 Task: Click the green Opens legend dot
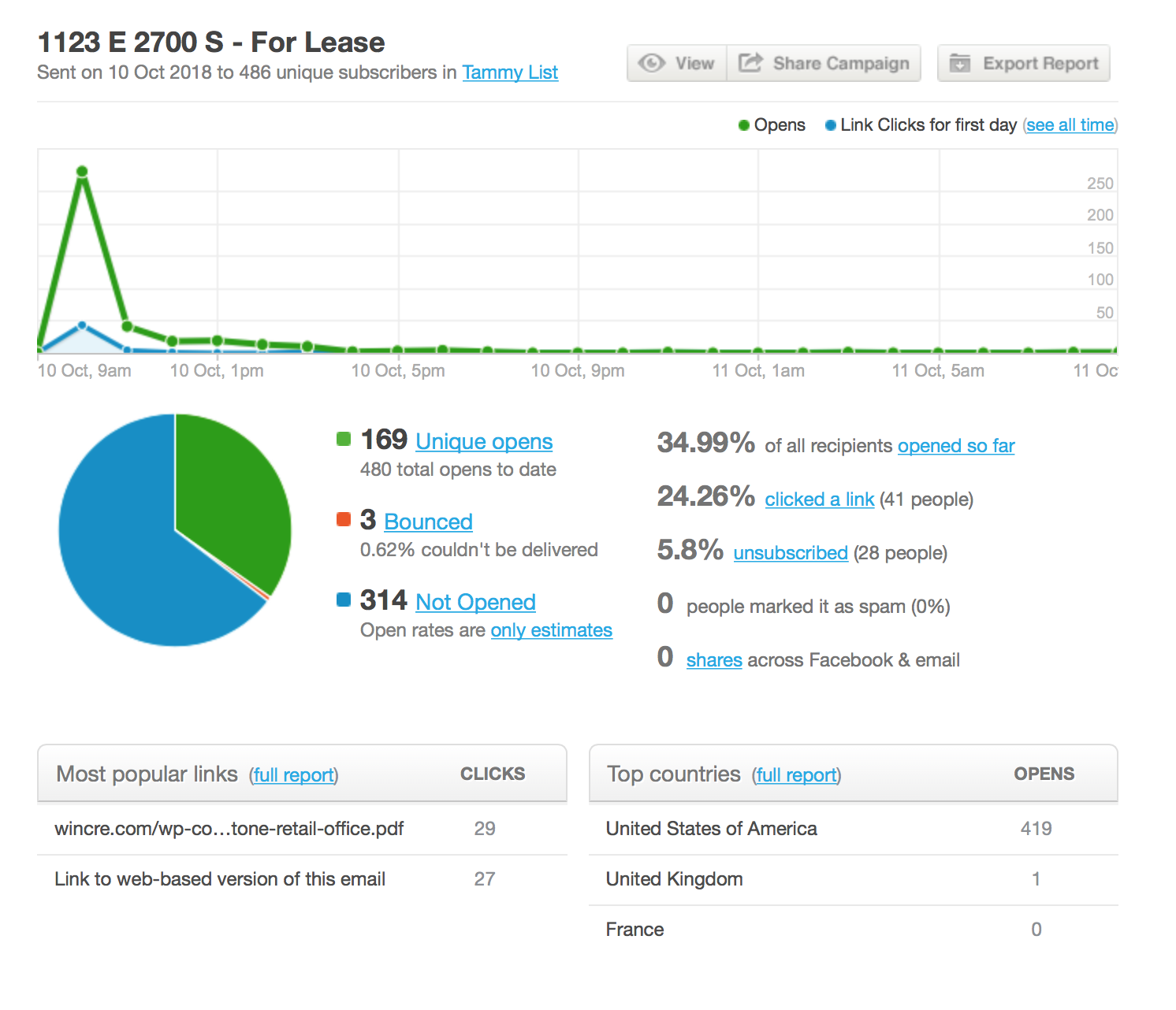(x=743, y=125)
